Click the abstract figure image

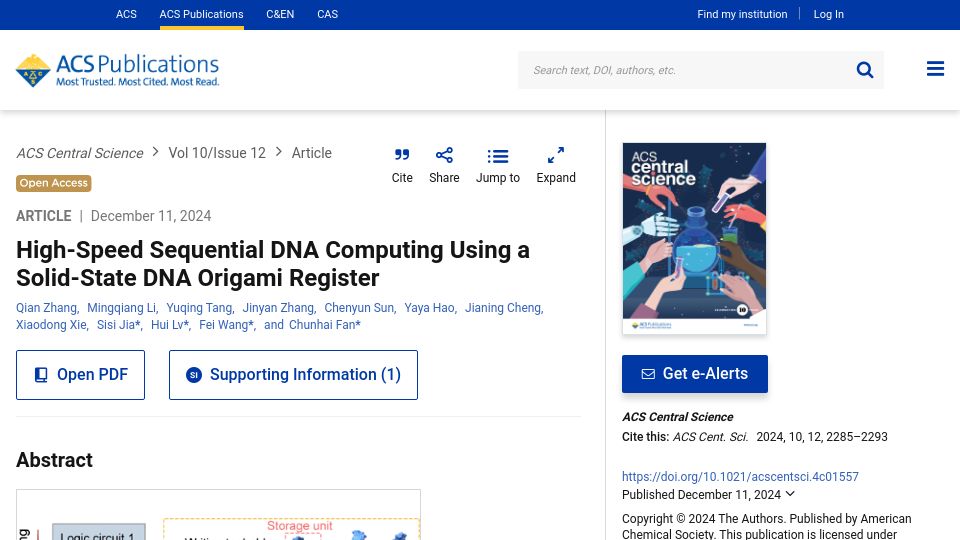point(219,515)
